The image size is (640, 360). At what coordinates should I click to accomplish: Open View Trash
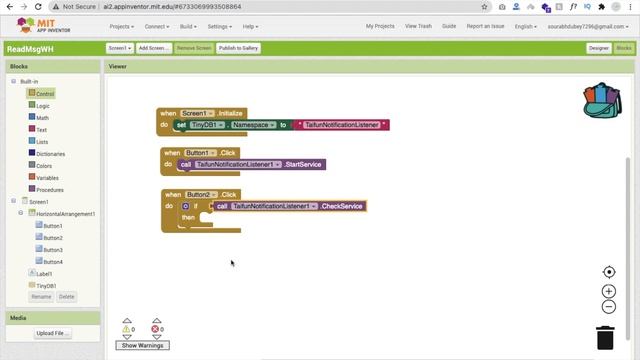point(418,26)
